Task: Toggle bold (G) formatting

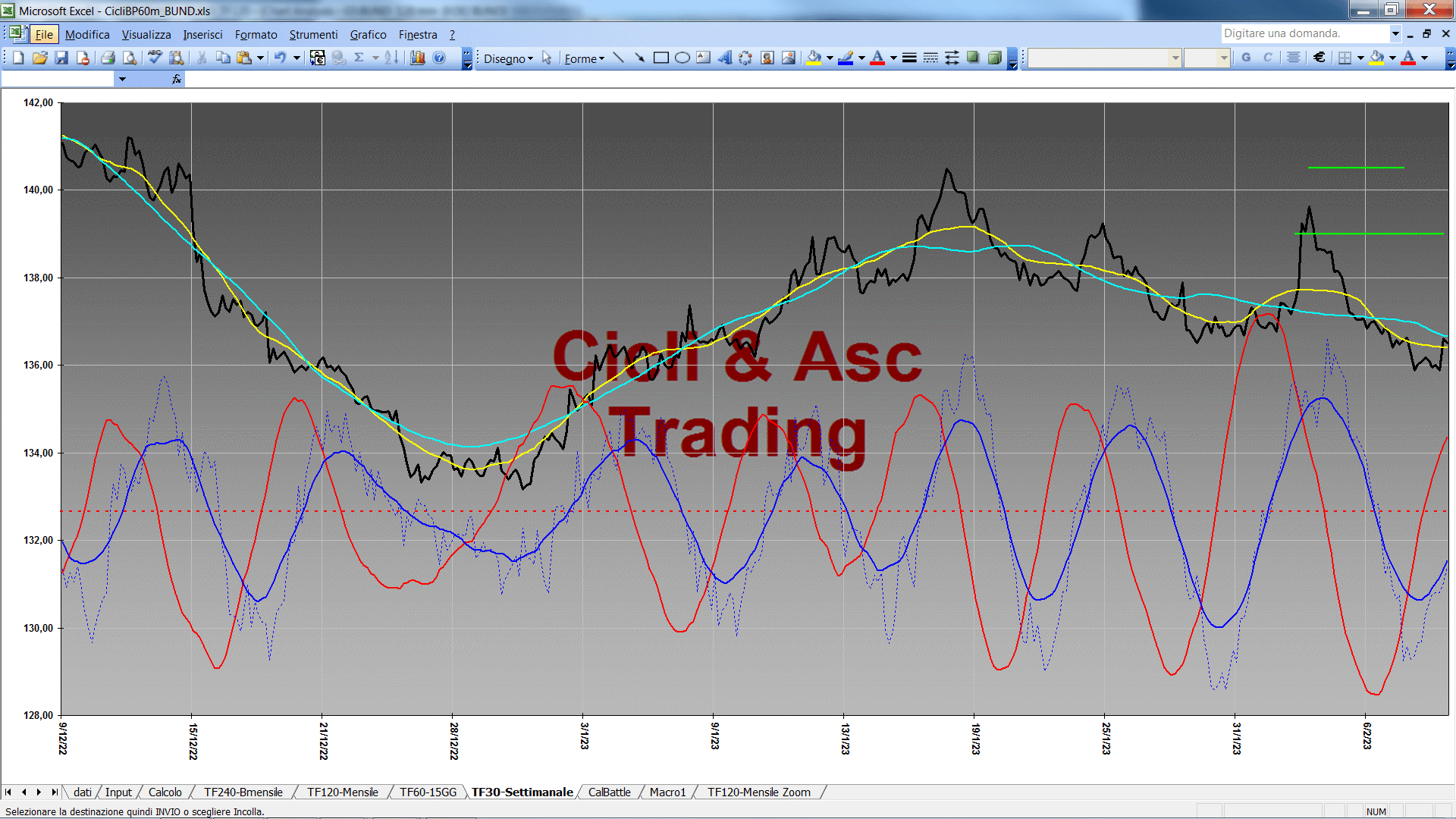Action: [x=1246, y=58]
